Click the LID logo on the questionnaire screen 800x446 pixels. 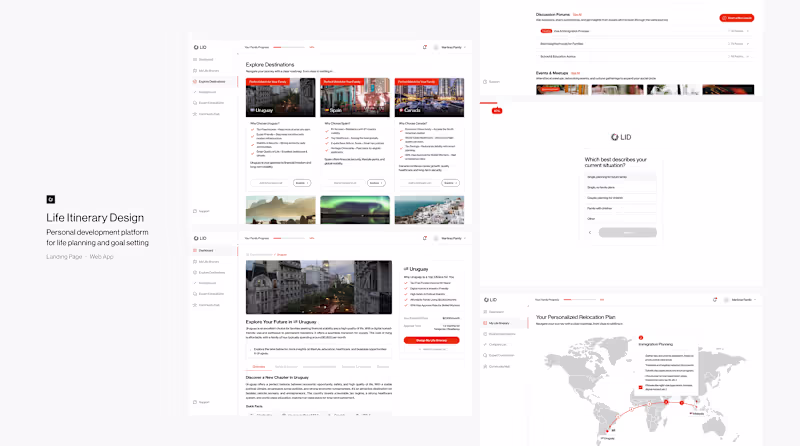tap(621, 137)
